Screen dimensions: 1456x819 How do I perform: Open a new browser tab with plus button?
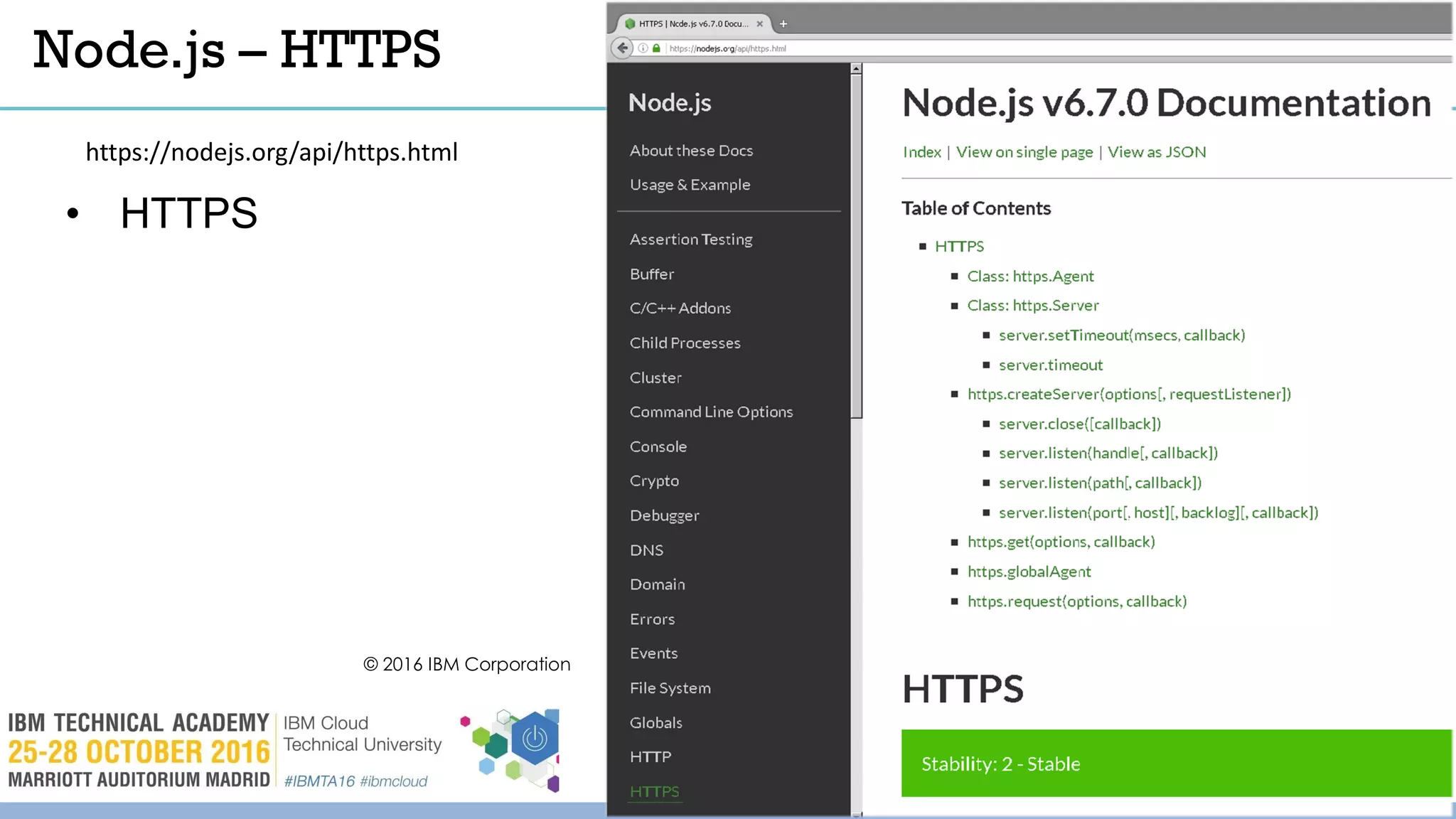coord(783,23)
